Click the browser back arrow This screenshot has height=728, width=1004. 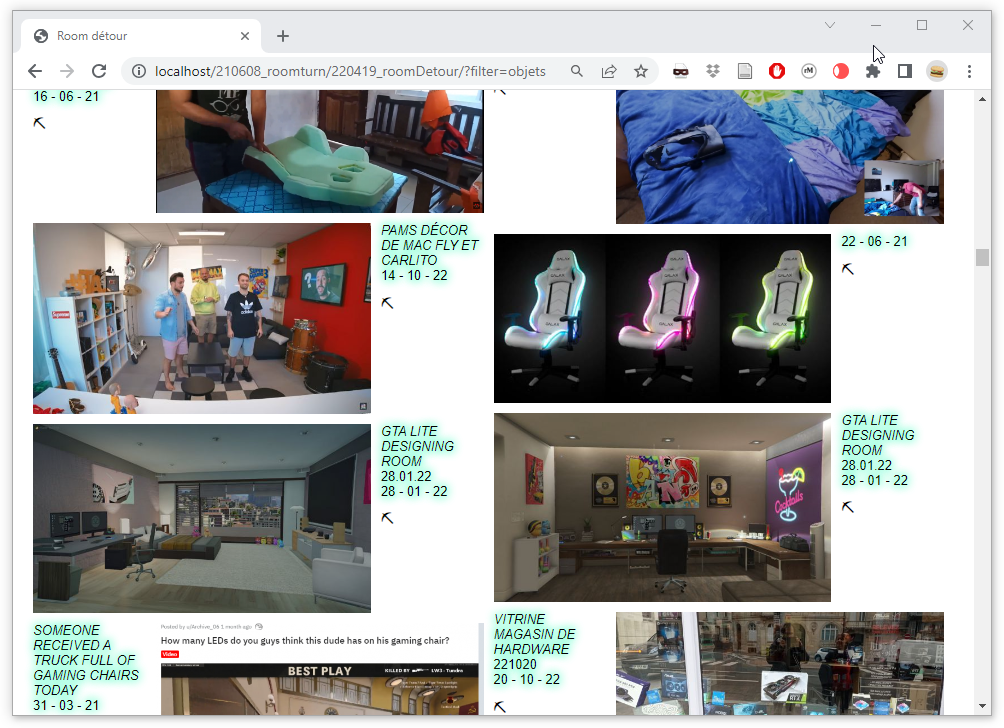pyautogui.click(x=35, y=71)
